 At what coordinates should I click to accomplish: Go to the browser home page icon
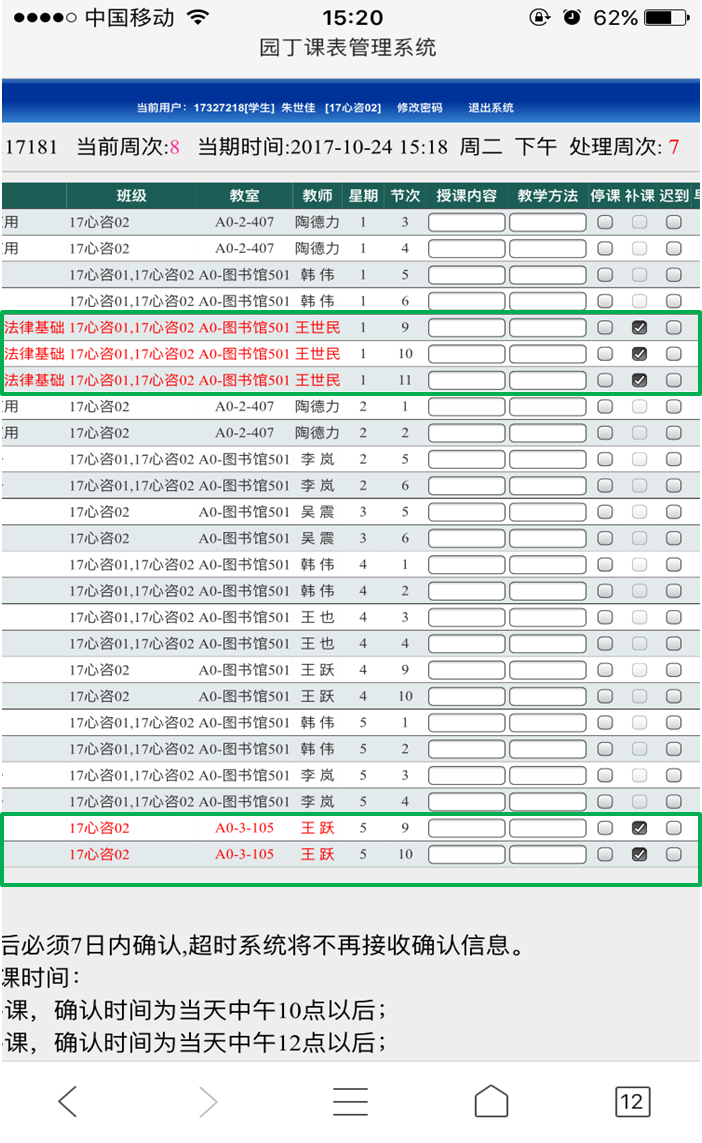491,1101
